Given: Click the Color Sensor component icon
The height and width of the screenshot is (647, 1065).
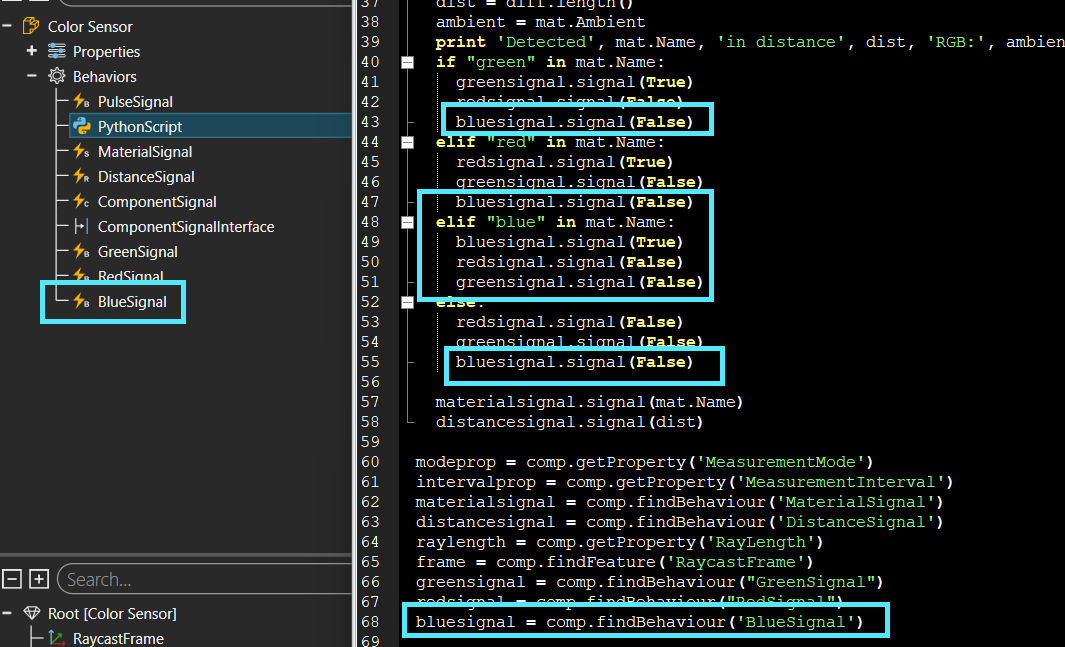Looking at the screenshot, I should click(x=31, y=27).
